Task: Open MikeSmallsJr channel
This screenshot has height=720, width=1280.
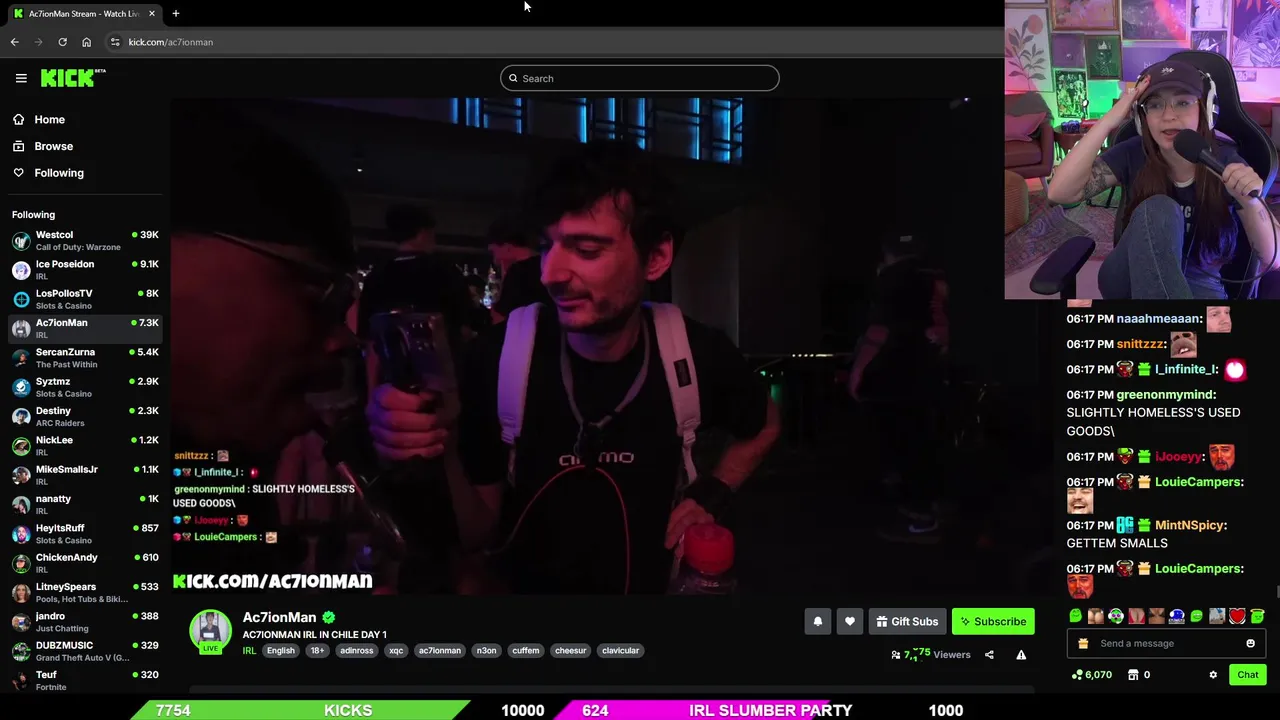Action: pos(84,475)
